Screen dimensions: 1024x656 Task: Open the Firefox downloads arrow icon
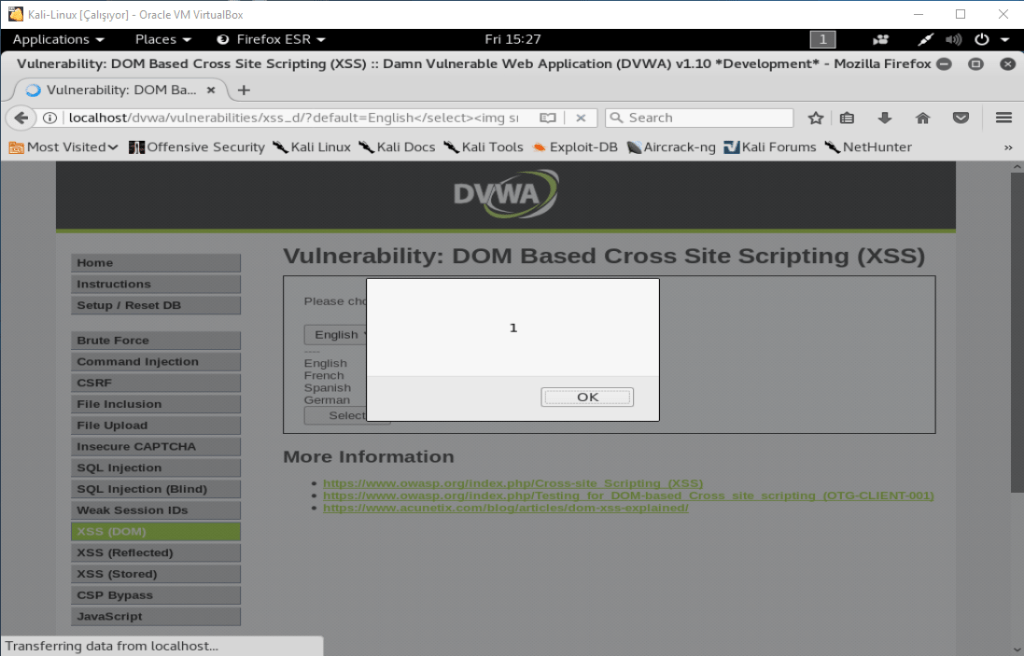pyautogui.click(x=884, y=118)
